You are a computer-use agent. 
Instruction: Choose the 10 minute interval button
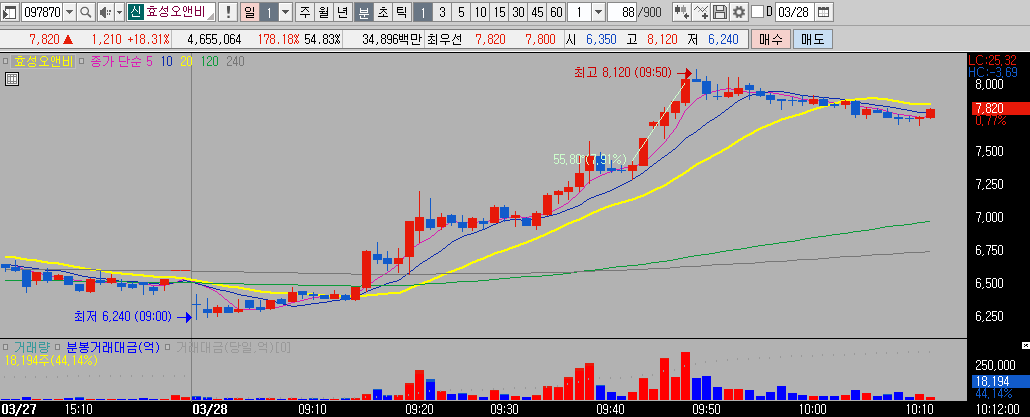click(x=481, y=12)
